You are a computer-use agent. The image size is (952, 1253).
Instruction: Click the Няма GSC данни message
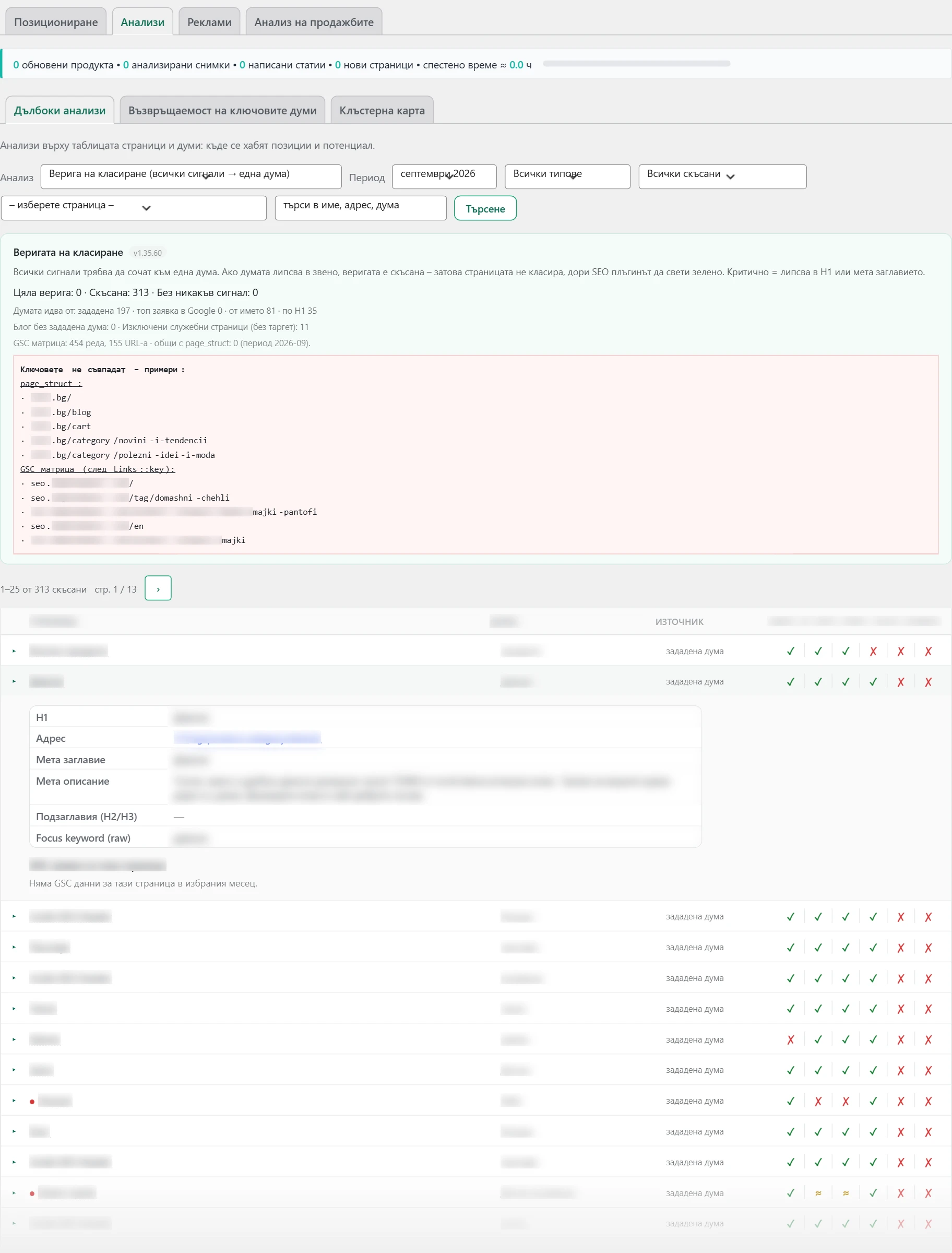[x=143, y=883]
